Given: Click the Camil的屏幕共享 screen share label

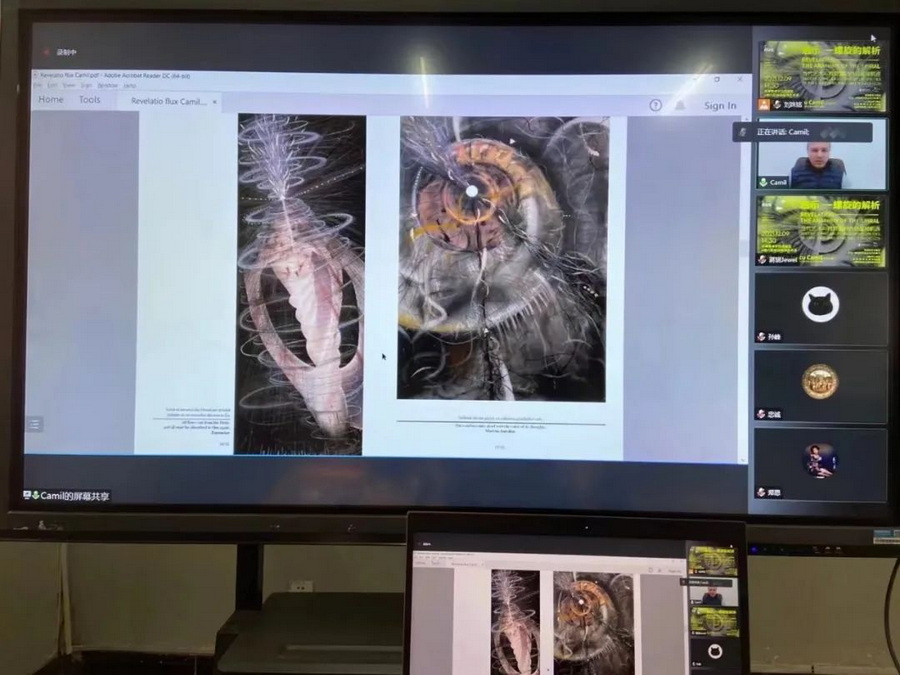Looking at the screenshot, I should click(67, 495).
